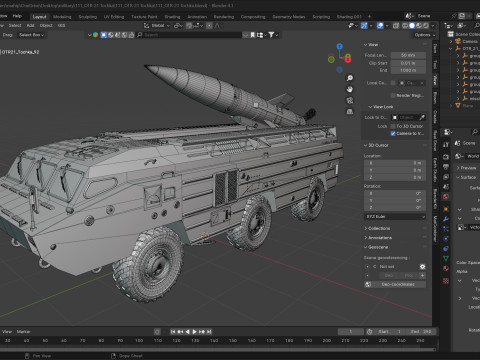The height and width of the screenshot is (360, 480).
Task: Click Clip Start value field
Action: coord(408,63)
